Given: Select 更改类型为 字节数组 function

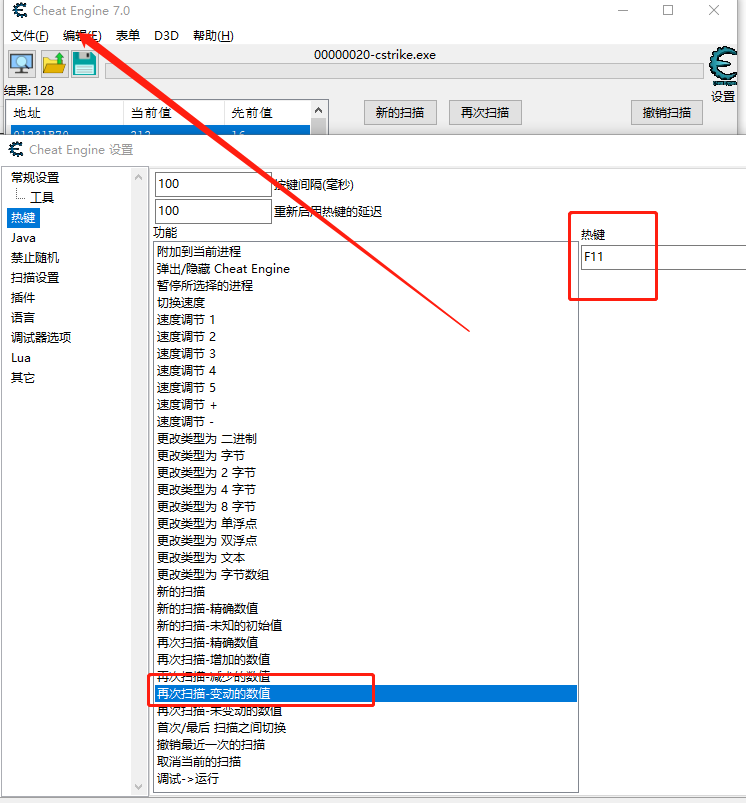Looking at the screenshot, I should coord(212,575).
